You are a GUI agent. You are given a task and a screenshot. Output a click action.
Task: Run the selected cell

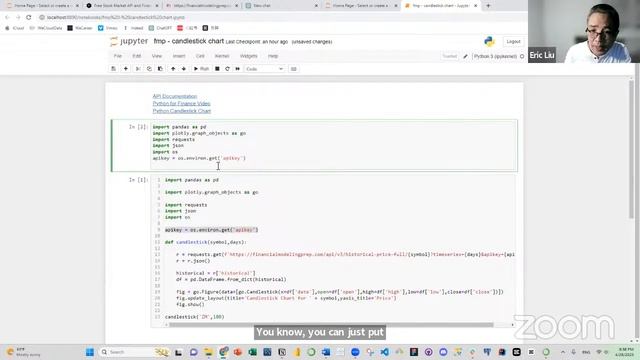(201, 69)
